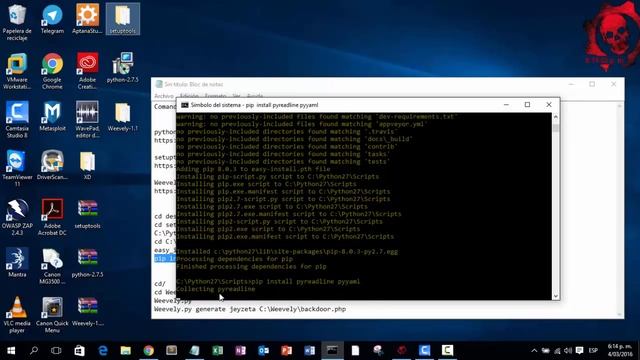Close the command prompt window
The height and width of the screenshot is (360, 640).
point(549,105)
